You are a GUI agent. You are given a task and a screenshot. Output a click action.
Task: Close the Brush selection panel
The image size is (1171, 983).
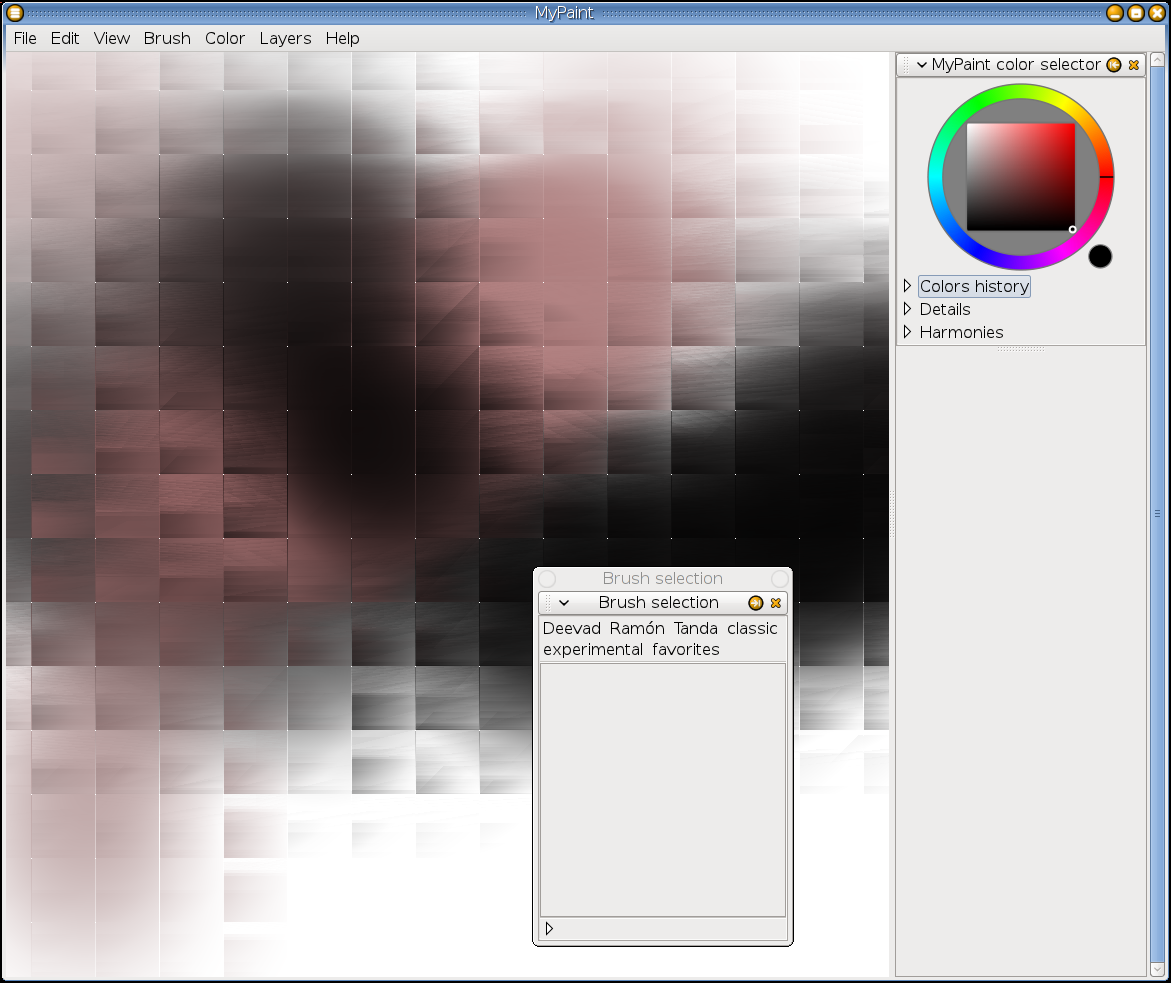coord(775,603)
